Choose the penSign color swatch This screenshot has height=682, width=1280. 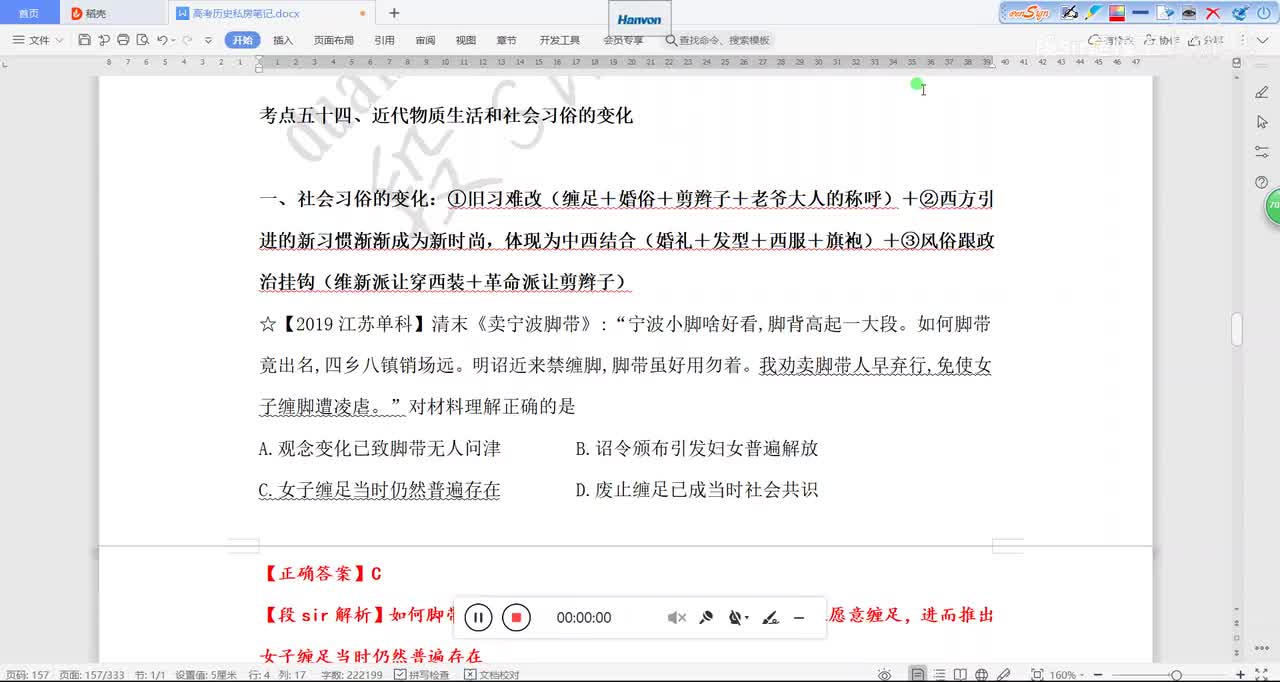pos(1117,13)
